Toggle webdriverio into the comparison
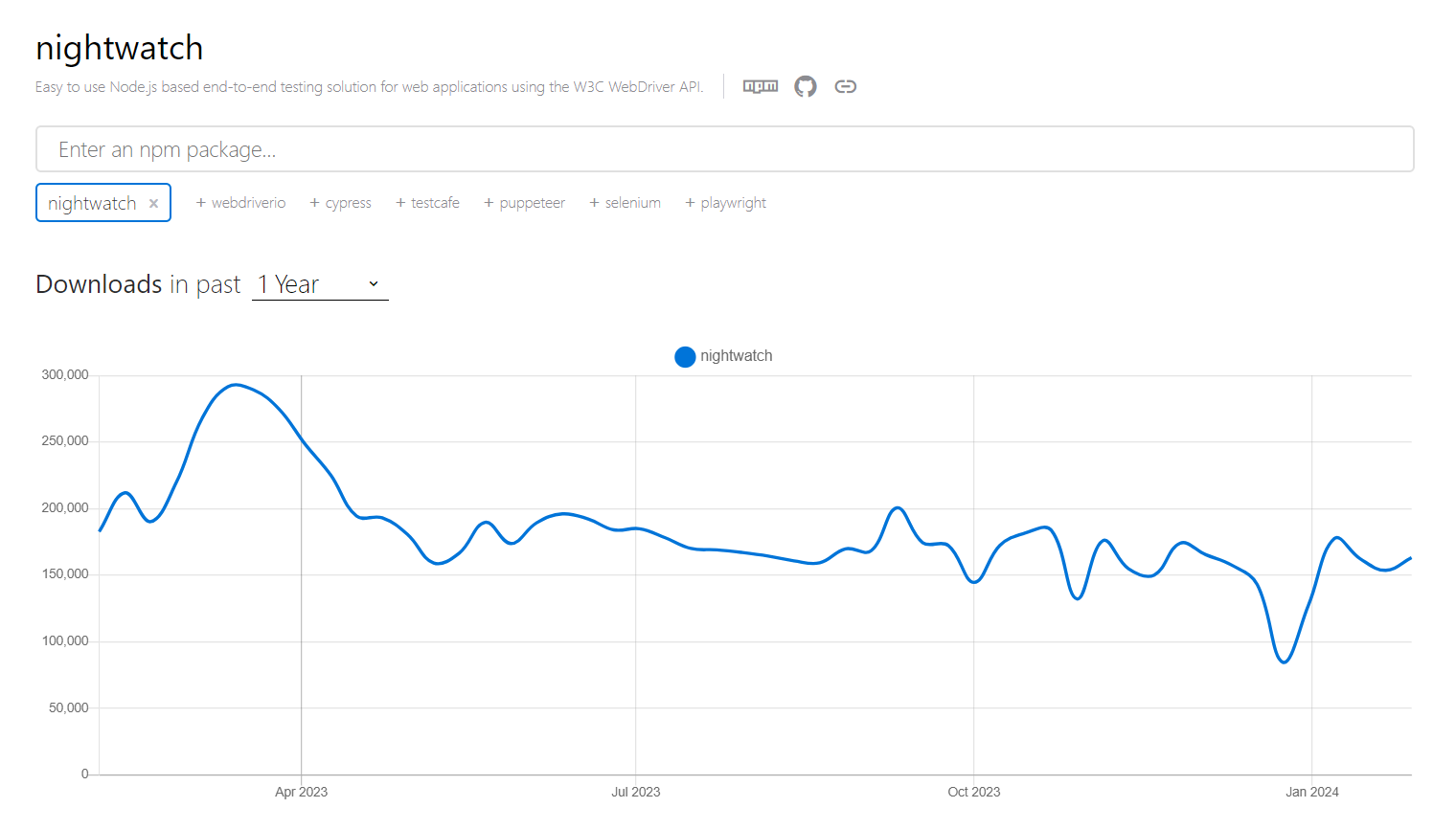Screen dimensions: 1456x830 (x=240, y=202)
